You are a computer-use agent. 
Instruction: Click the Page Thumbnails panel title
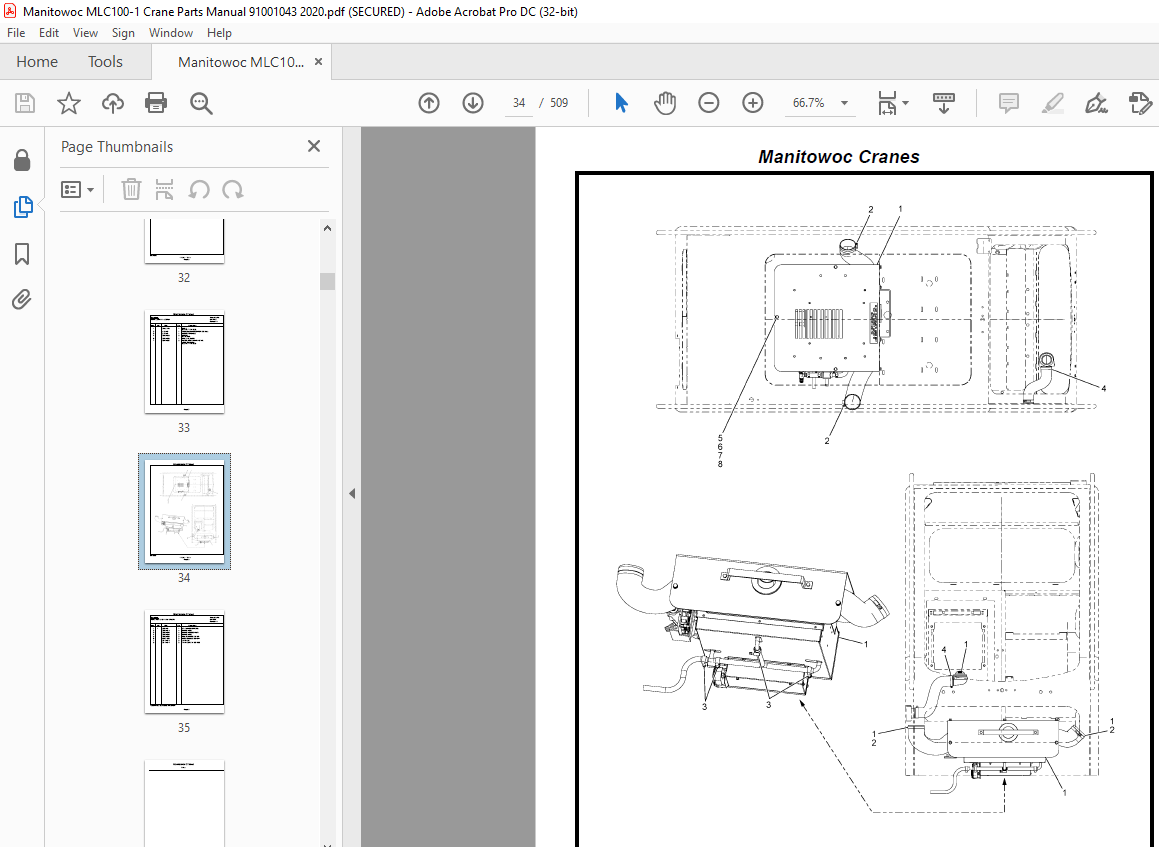(x=117, y=146)
